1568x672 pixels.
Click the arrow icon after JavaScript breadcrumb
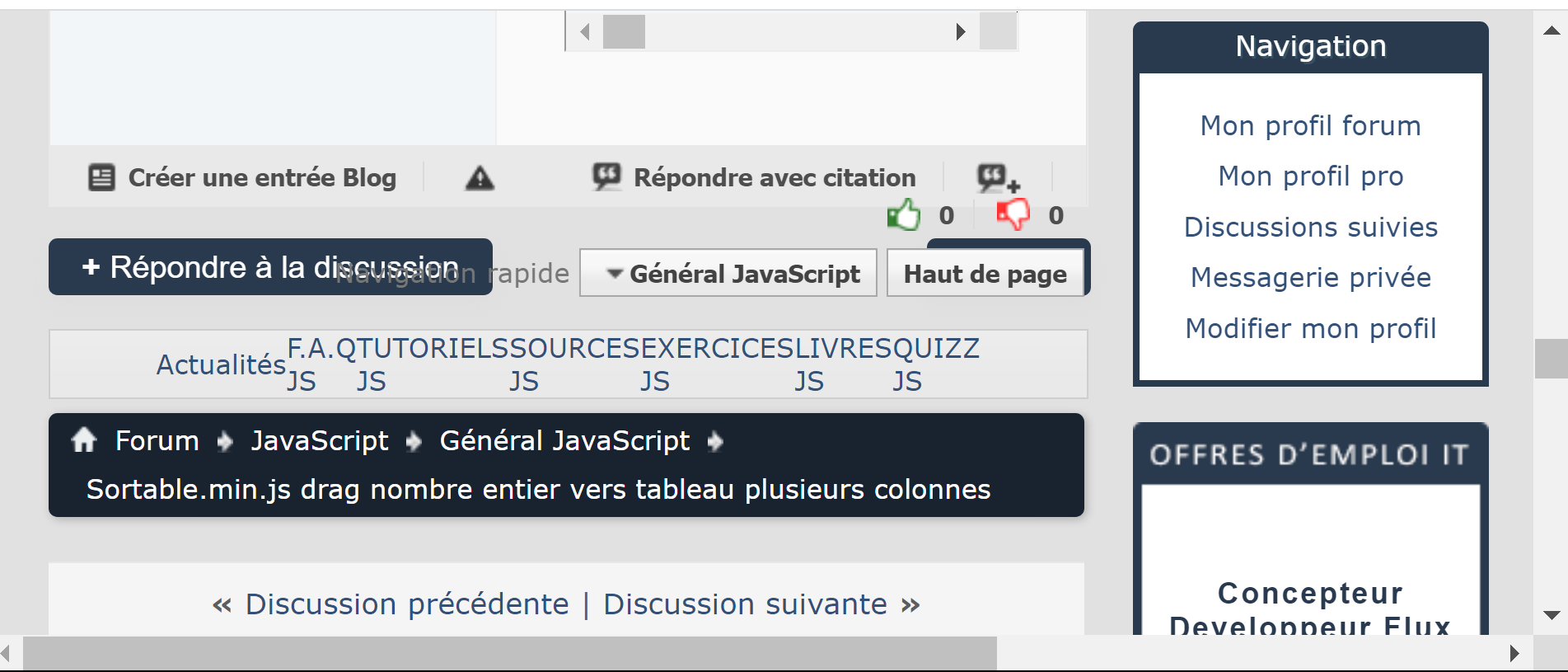click(x=414, y=443)
